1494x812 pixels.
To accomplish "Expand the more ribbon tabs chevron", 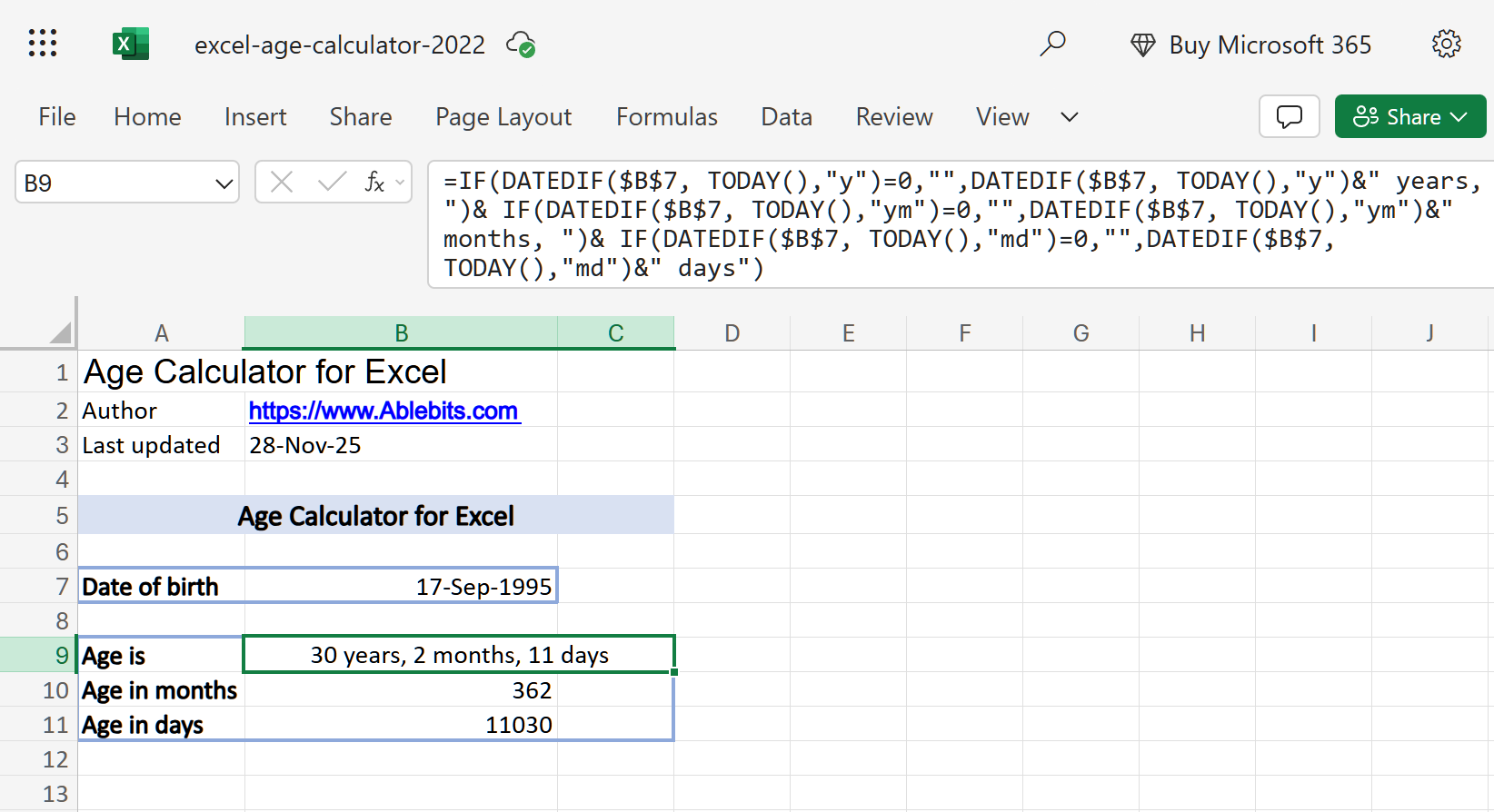I will coord(1070,116).
